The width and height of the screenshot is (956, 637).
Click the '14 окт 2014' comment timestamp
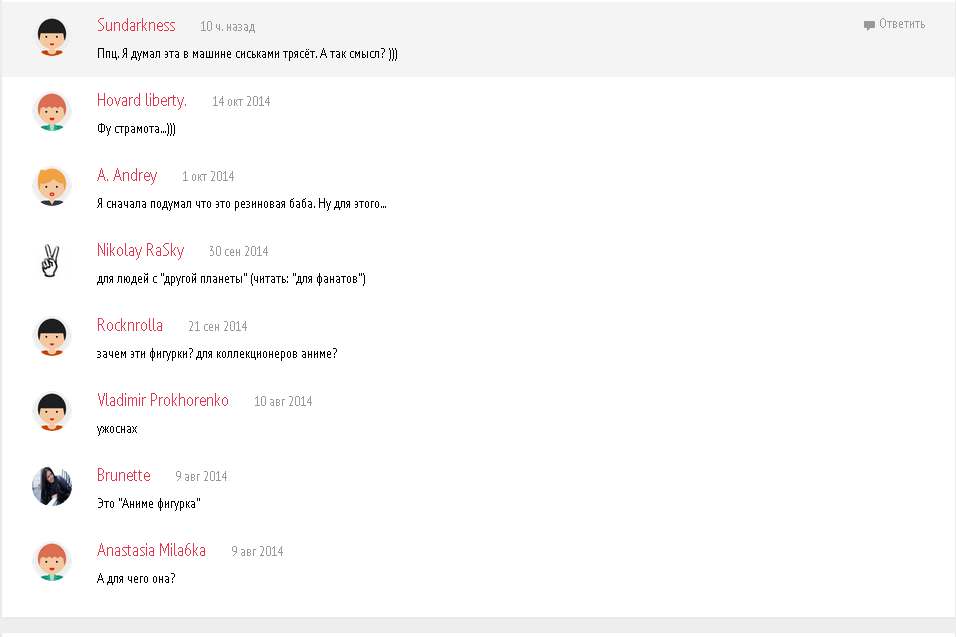coord(241,101)
